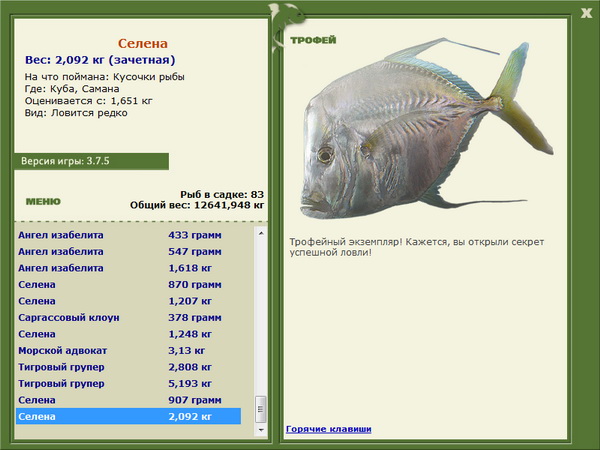Click the Версия игры: 3.7.5 banner
The height and width of the screenshot is (450, 600).
(91, 161)
